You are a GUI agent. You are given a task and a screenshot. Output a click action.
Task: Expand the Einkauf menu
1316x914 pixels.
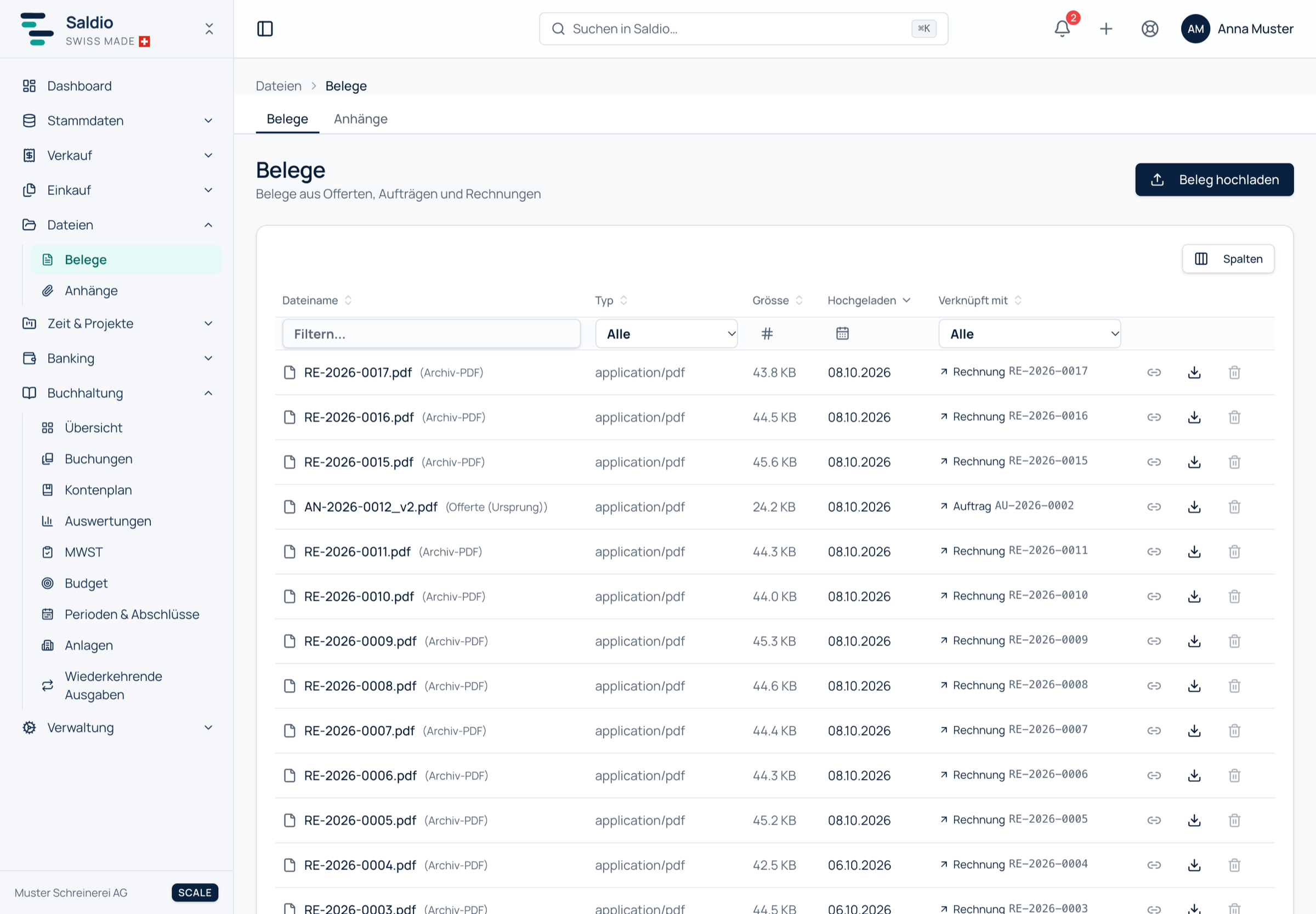(117, 190)
